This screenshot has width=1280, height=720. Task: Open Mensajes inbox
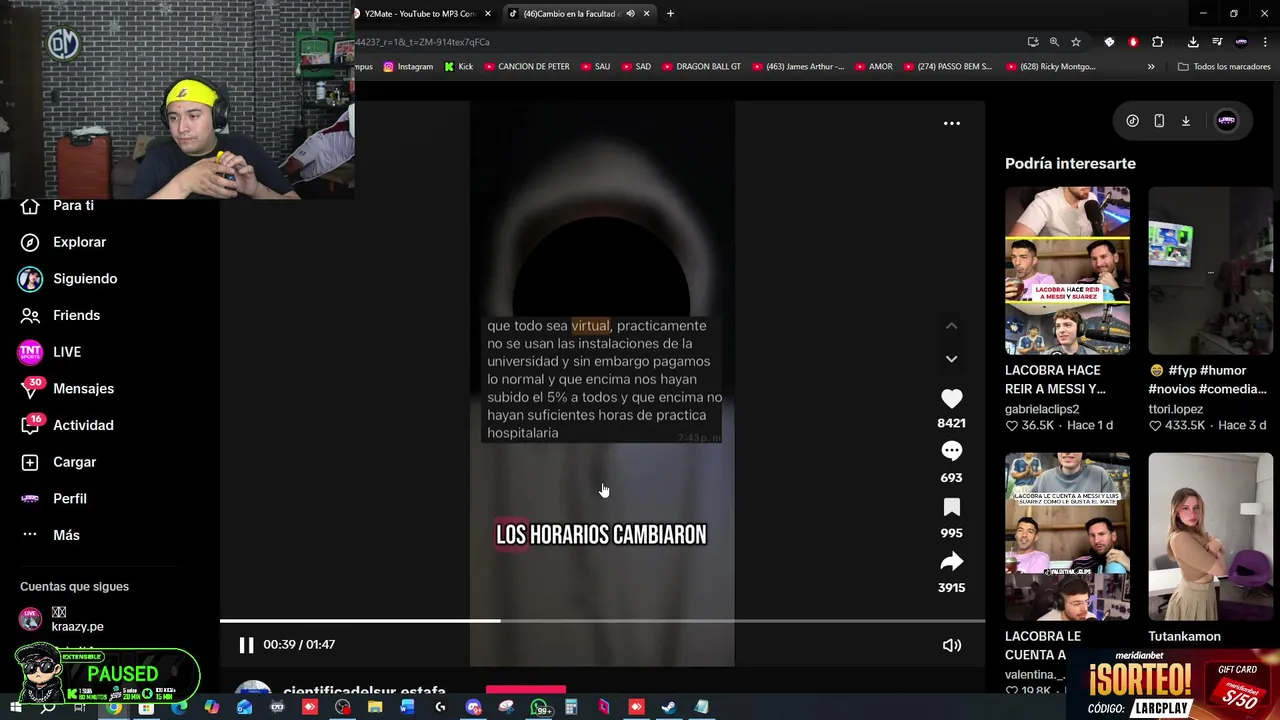(x=67, y=388)
